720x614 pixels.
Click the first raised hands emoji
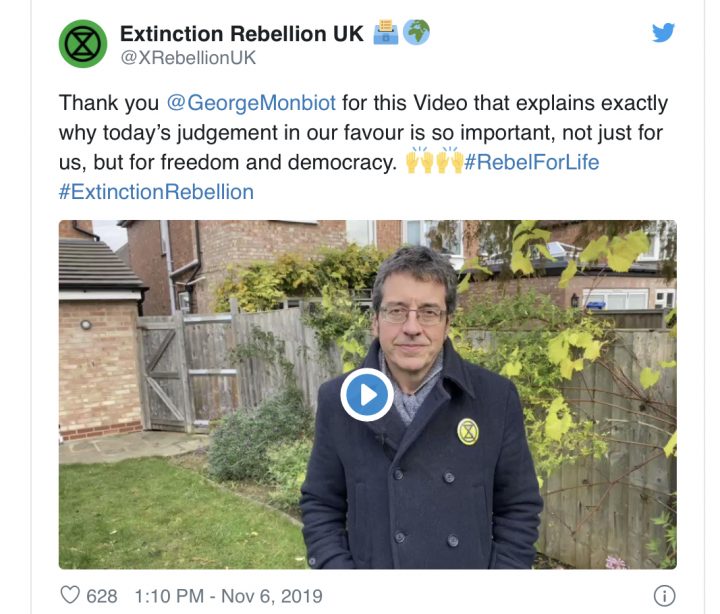pyautogui.click(x=420, y=160)
